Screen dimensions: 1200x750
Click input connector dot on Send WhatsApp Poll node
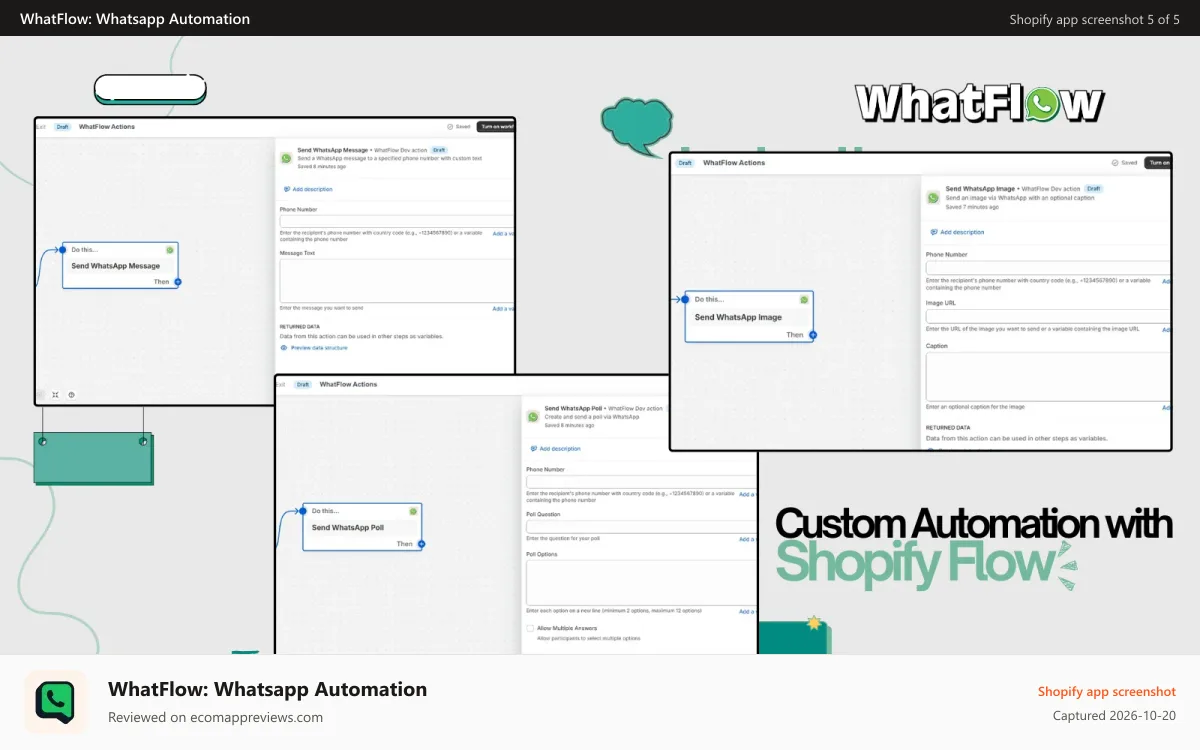tap(303, 510)
